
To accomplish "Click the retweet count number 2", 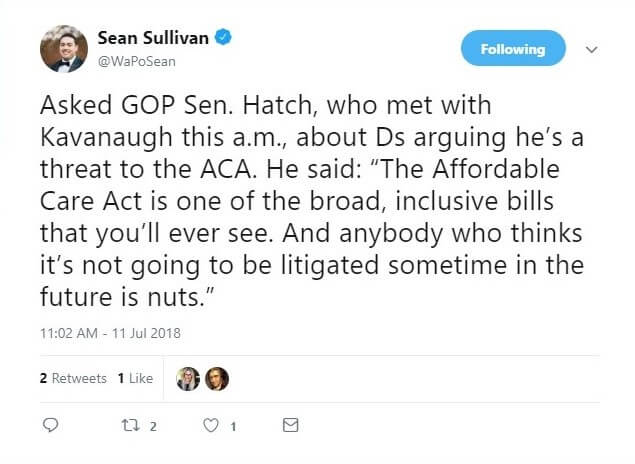I will [153, 426].
